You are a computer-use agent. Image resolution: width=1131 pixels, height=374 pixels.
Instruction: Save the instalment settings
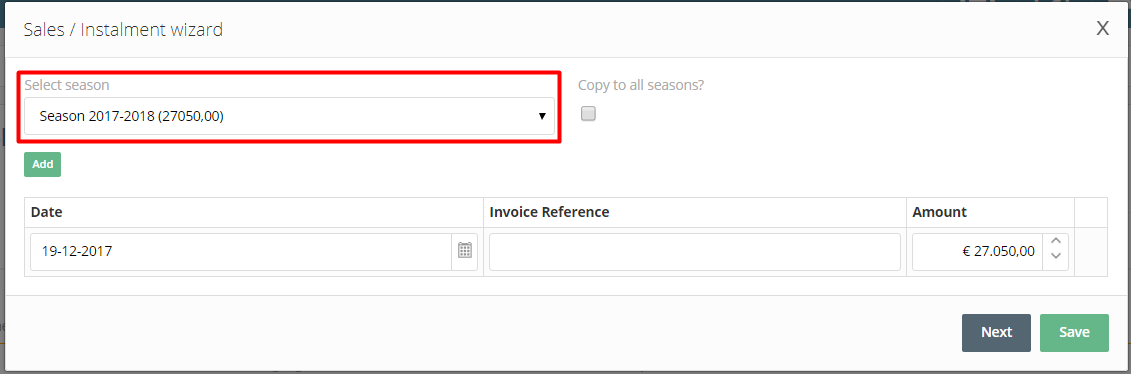pyautogui.click(x=1074, y=332)
